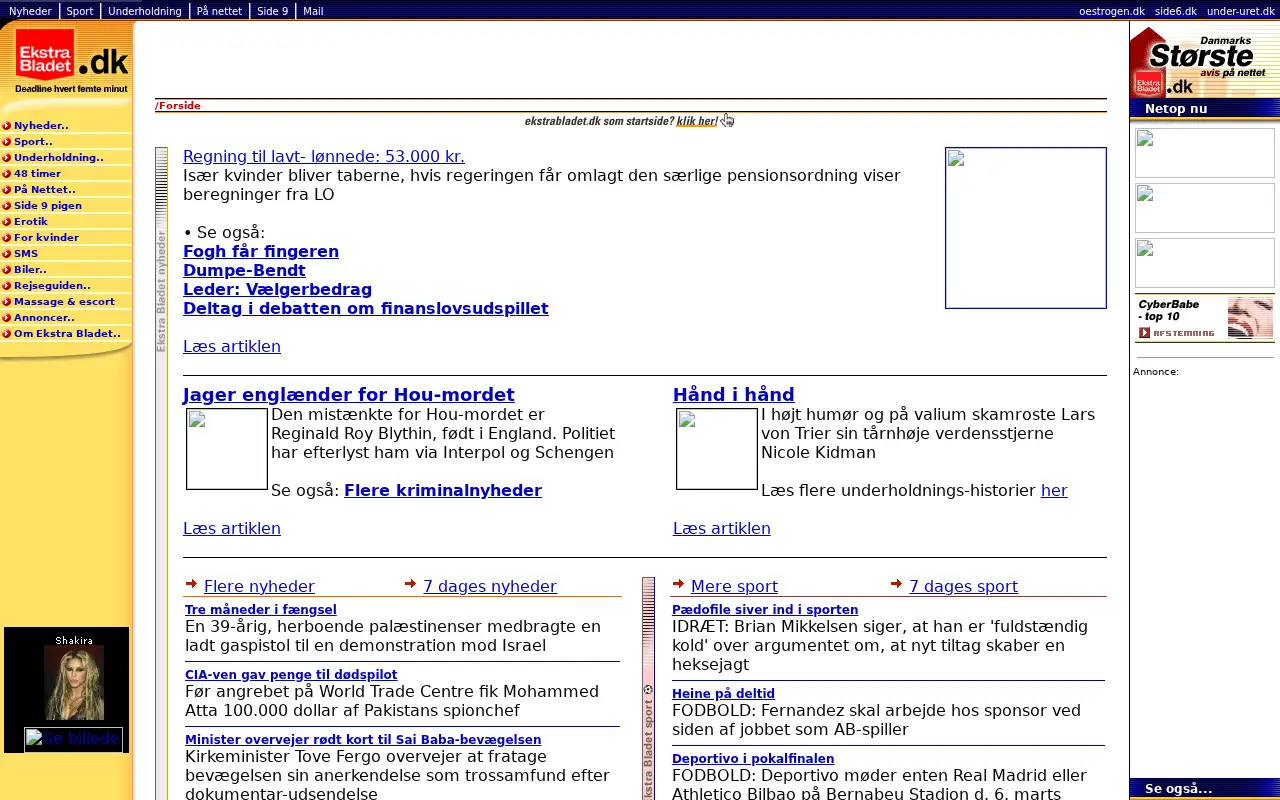Open Massage & escort in the sidebar
This screenshot has width=1280, height=800.
tap(64, 302)
